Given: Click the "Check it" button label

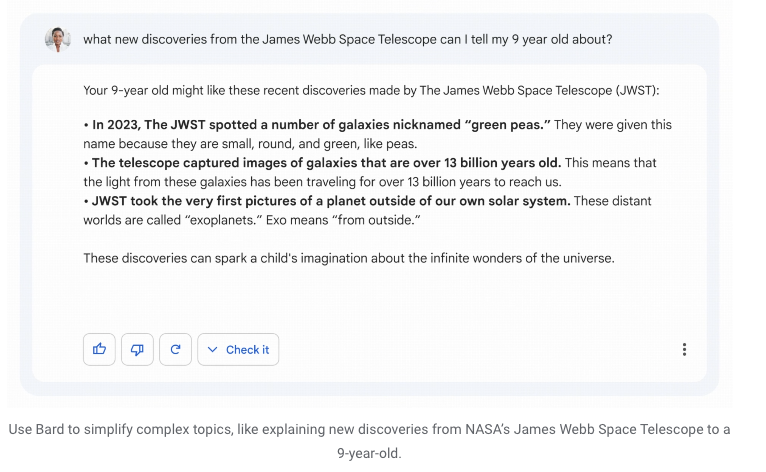Looking at the screenshot, I should 247,350.
